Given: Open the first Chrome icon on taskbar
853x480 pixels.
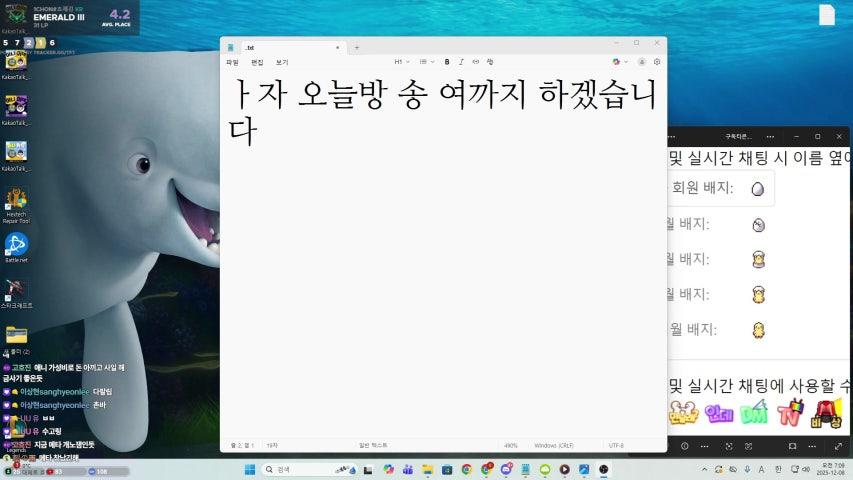Looking at the screenshot, I should 467,469.
